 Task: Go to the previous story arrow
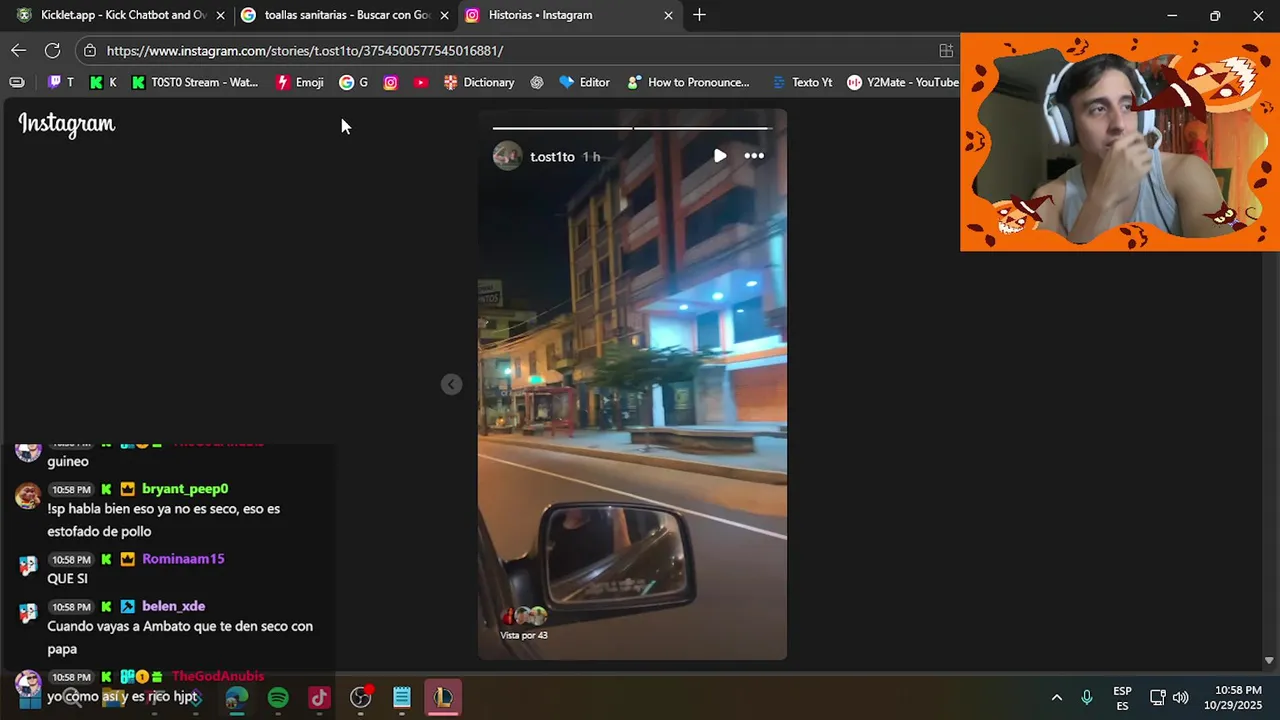point(452,385)
